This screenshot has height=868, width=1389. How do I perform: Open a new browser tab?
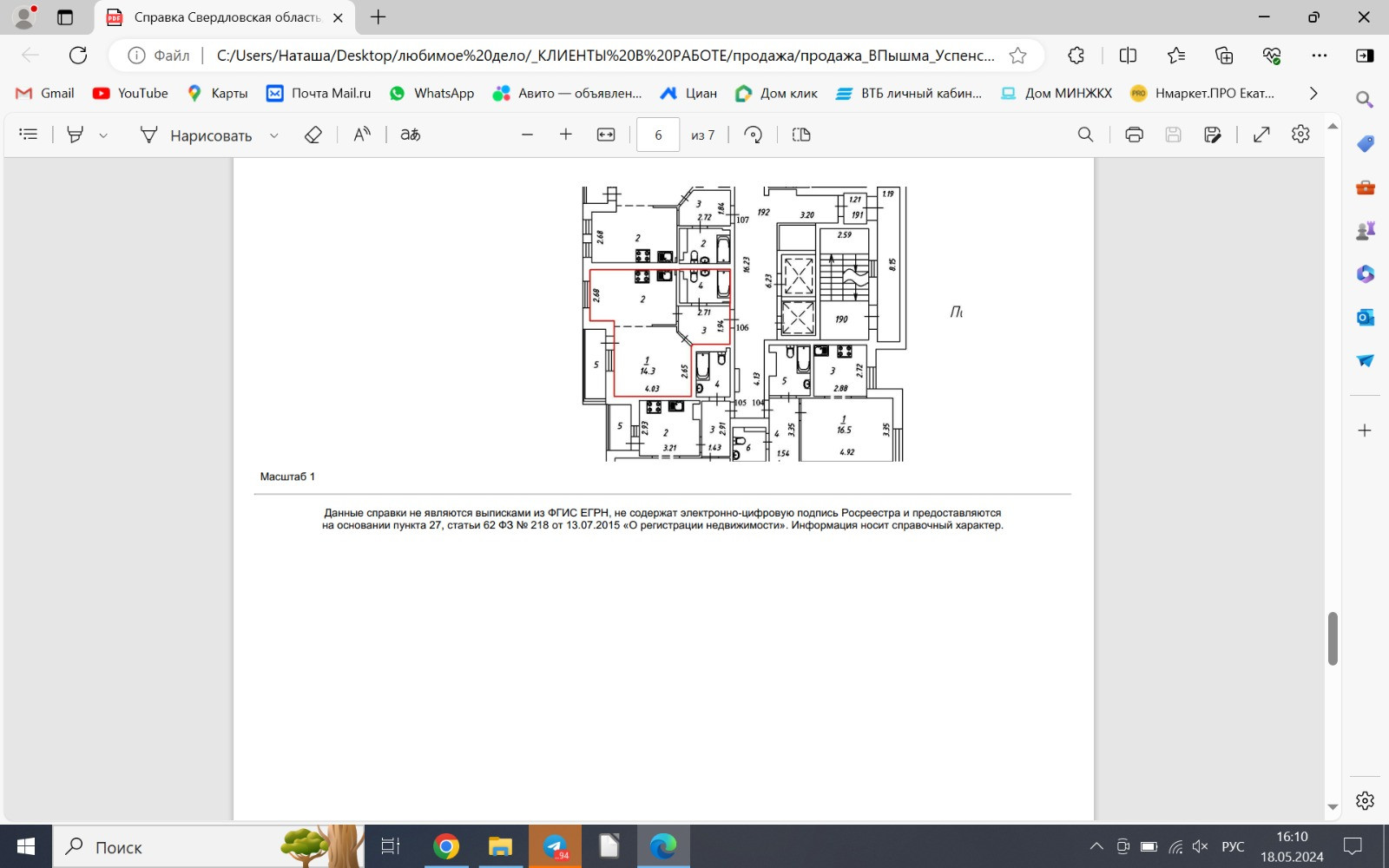379,17
